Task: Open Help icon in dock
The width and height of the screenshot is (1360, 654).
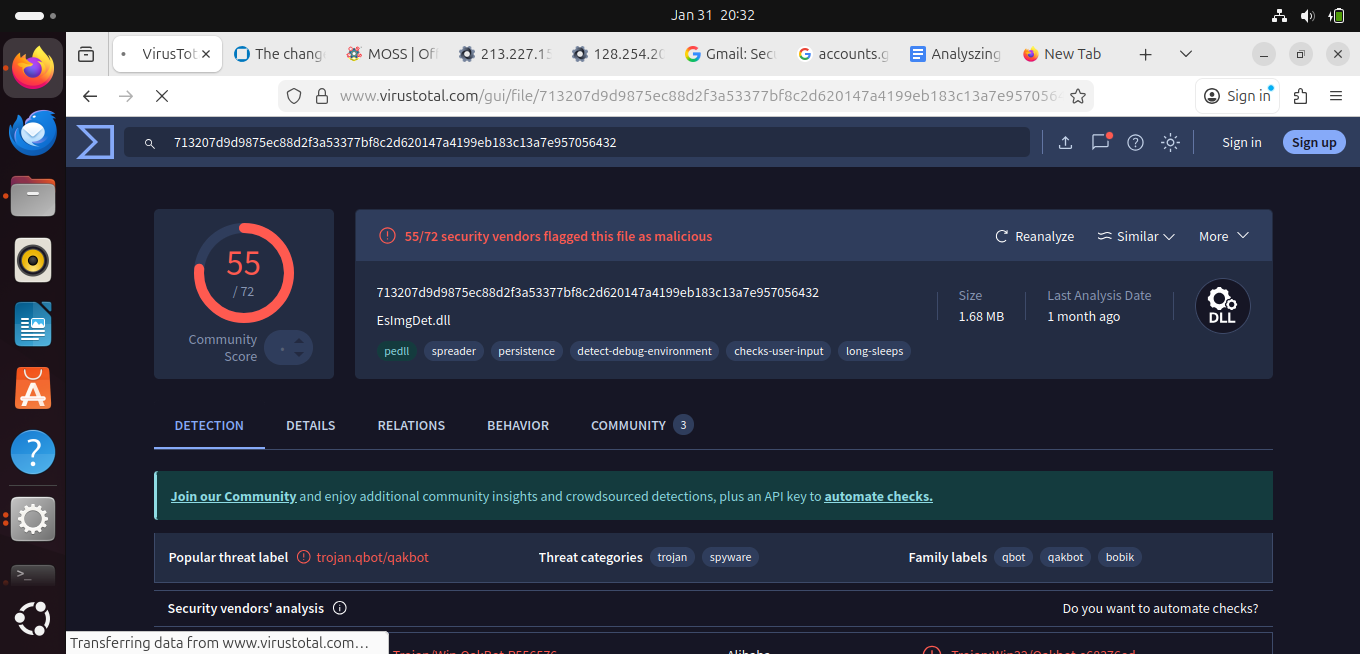Action: click(x=33, y=453)
